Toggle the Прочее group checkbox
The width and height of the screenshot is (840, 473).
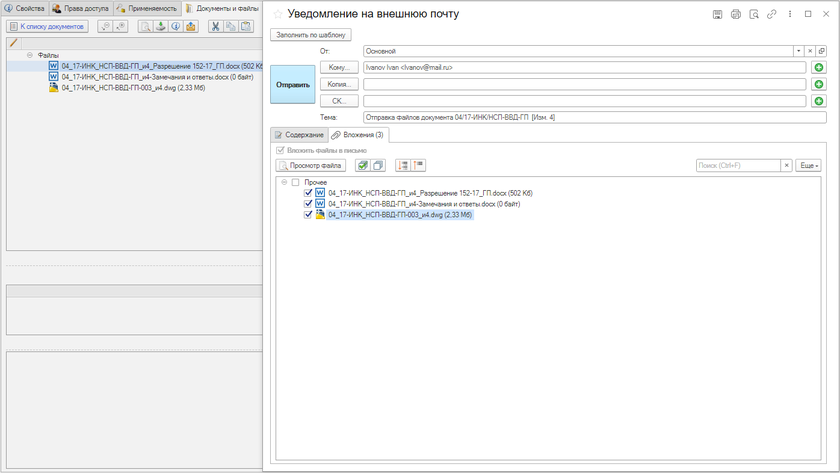point(295,182)
